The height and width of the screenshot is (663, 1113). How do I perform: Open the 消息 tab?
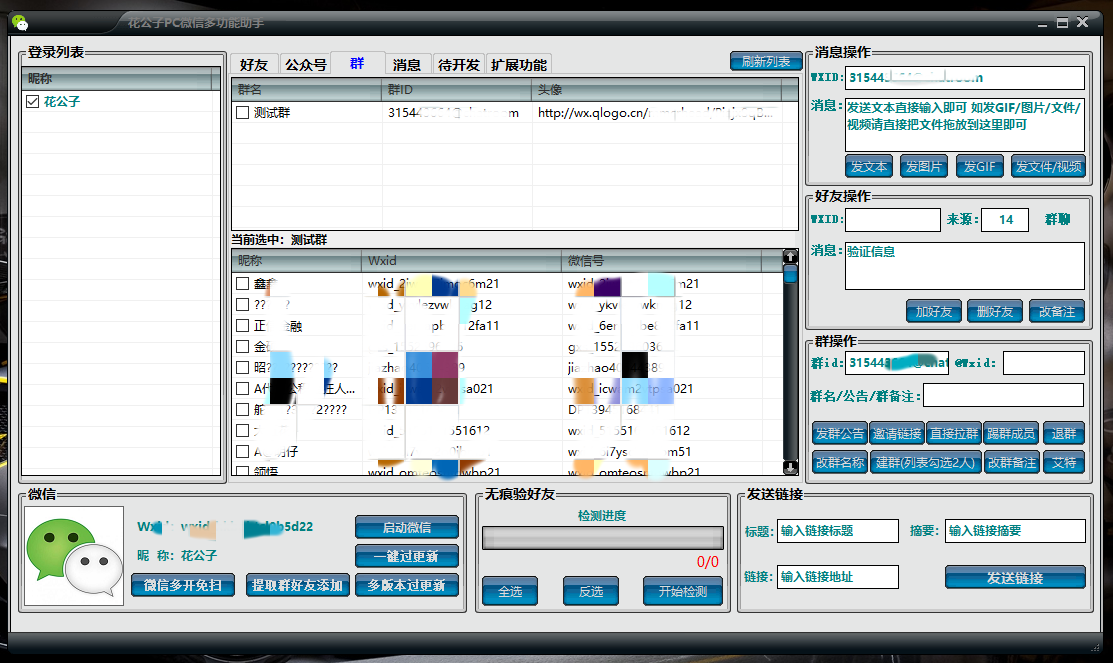pyautogui.click(x=407, y=65)
